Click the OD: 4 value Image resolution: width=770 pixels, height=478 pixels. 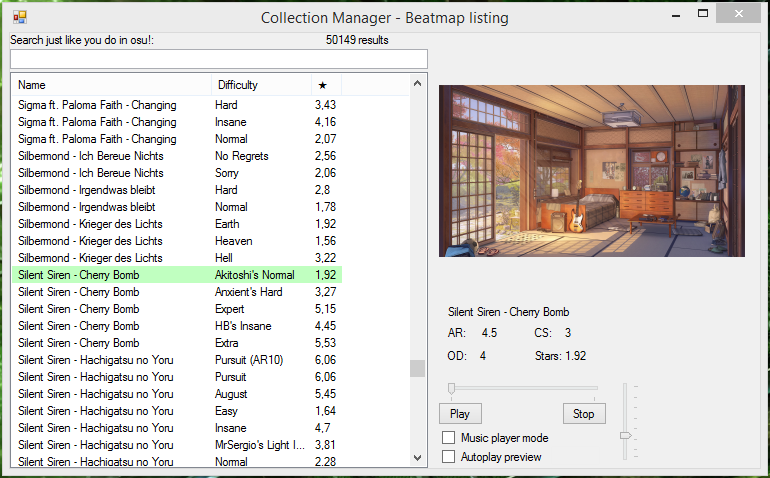point(483,356)
